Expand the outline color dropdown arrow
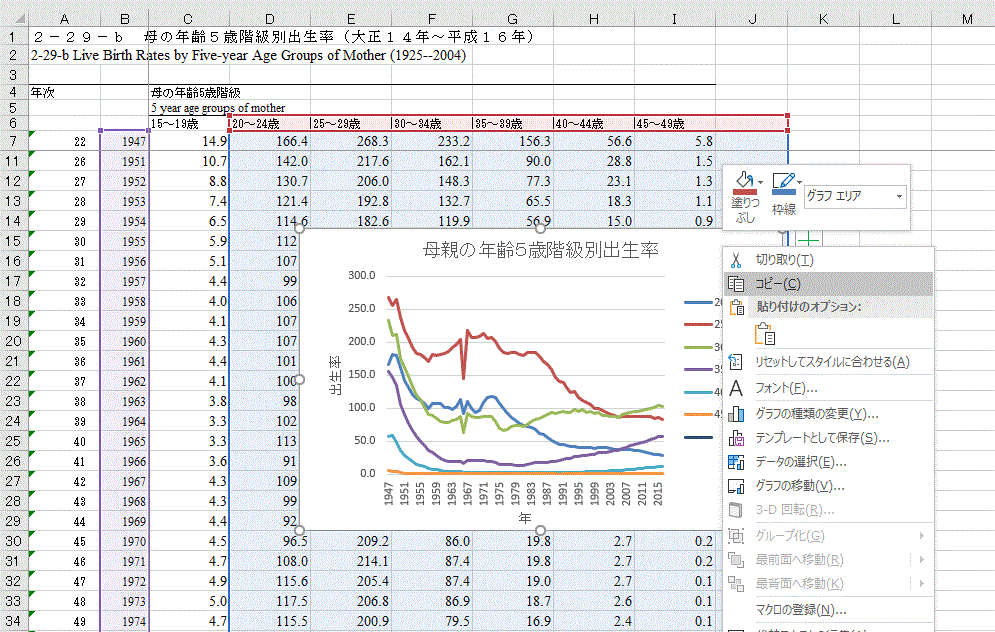This screenshot has width=995, height=632. pyautogui.click(x=800, y=182)
